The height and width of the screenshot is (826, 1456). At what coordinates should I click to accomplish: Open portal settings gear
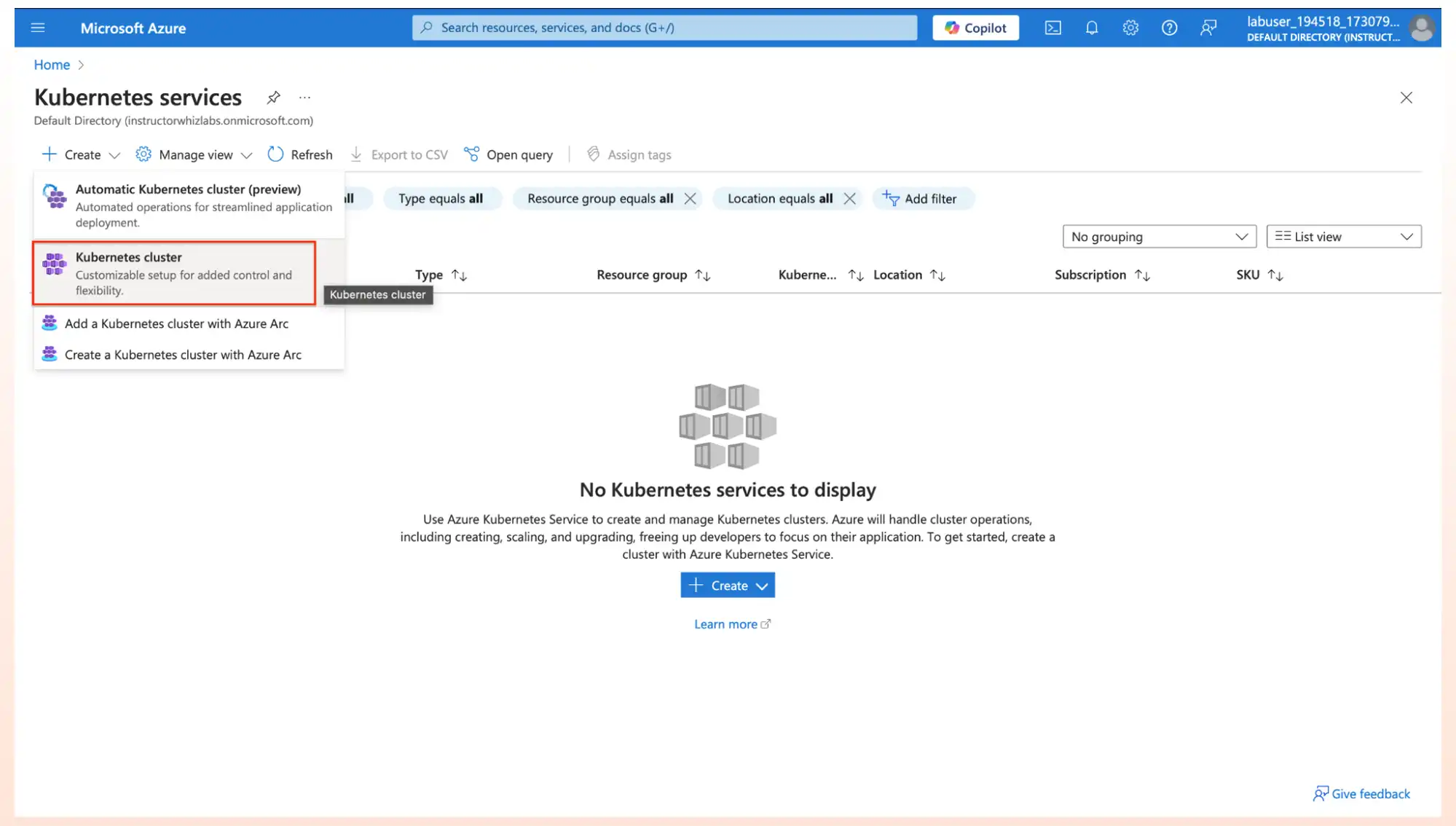pos(1130,28)
